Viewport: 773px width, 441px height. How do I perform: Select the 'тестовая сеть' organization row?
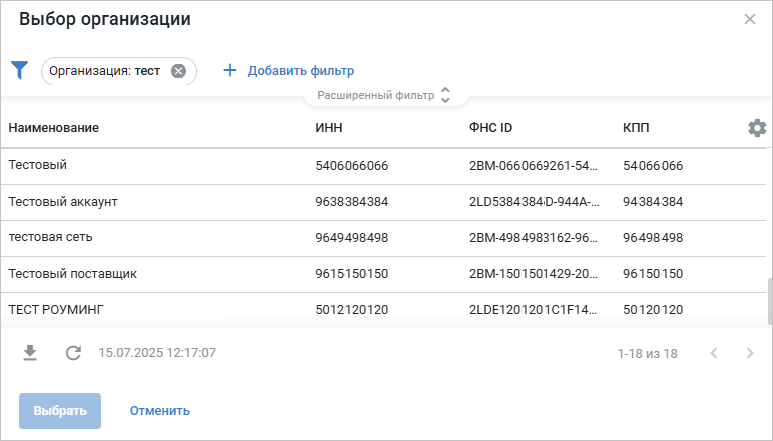(57, 238)
